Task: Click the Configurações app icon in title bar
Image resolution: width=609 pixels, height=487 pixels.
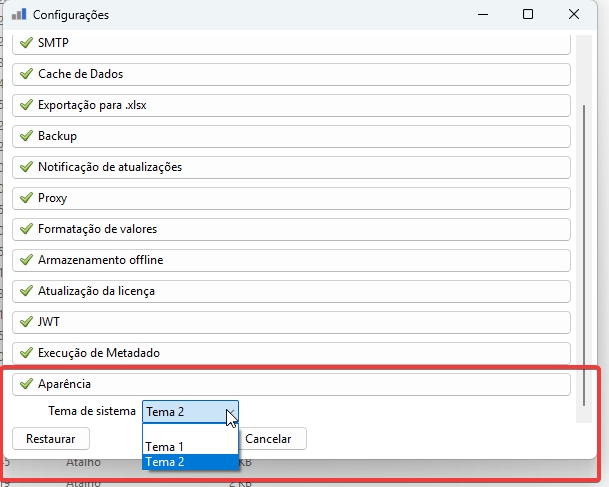Action: [x=18, y=15]
